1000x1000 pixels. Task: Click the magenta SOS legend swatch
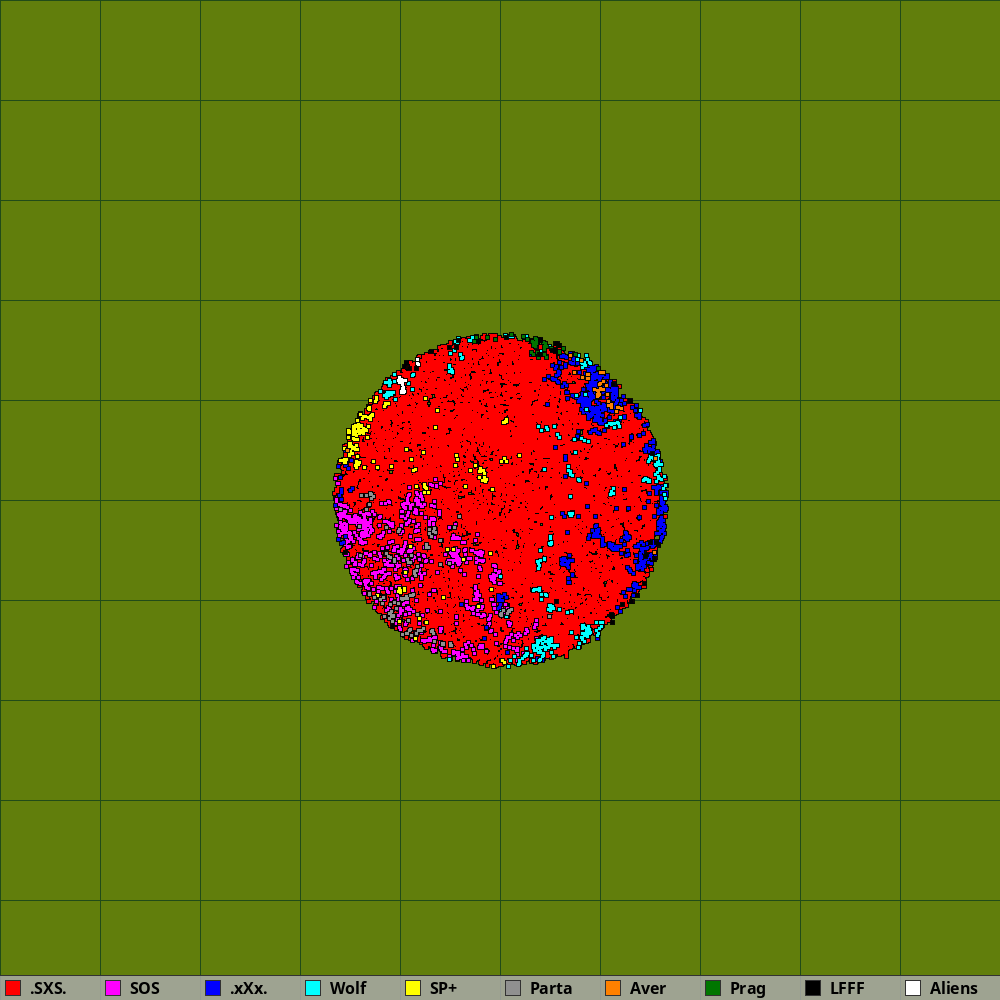[x=113, y=988]
